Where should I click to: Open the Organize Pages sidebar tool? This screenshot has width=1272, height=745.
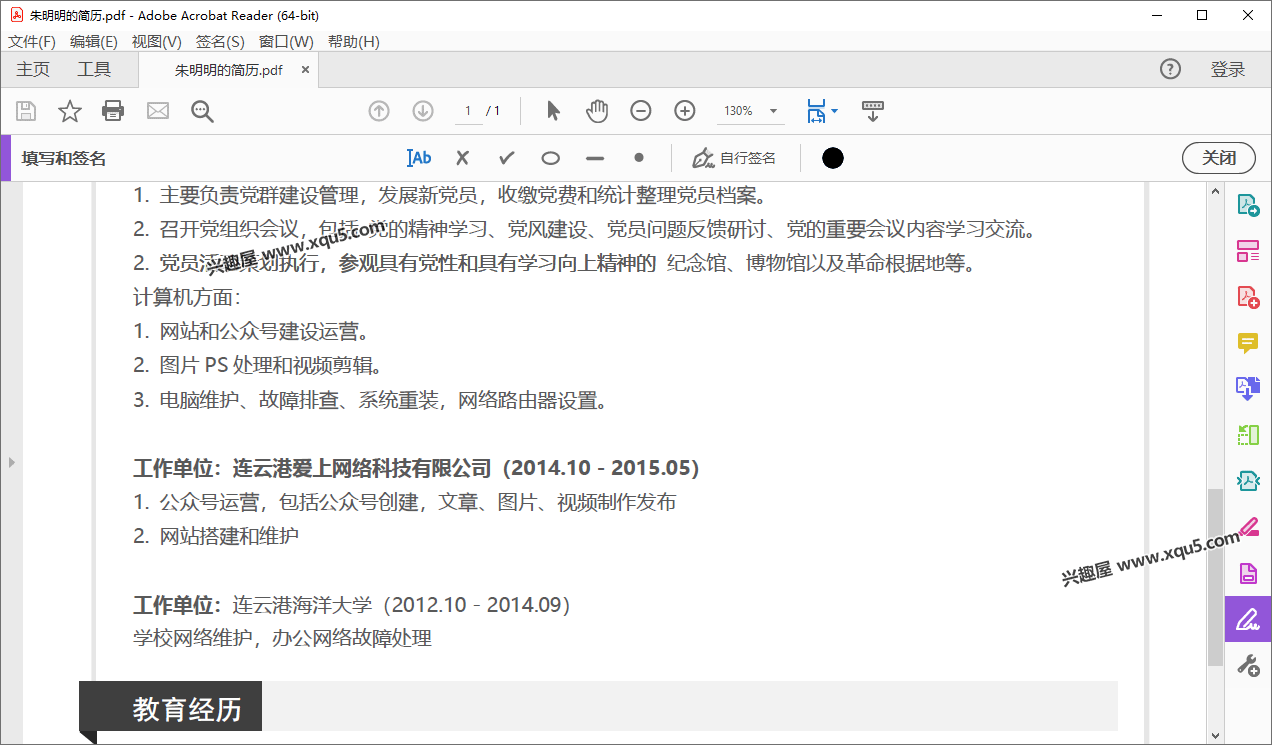pos(1248,251)
